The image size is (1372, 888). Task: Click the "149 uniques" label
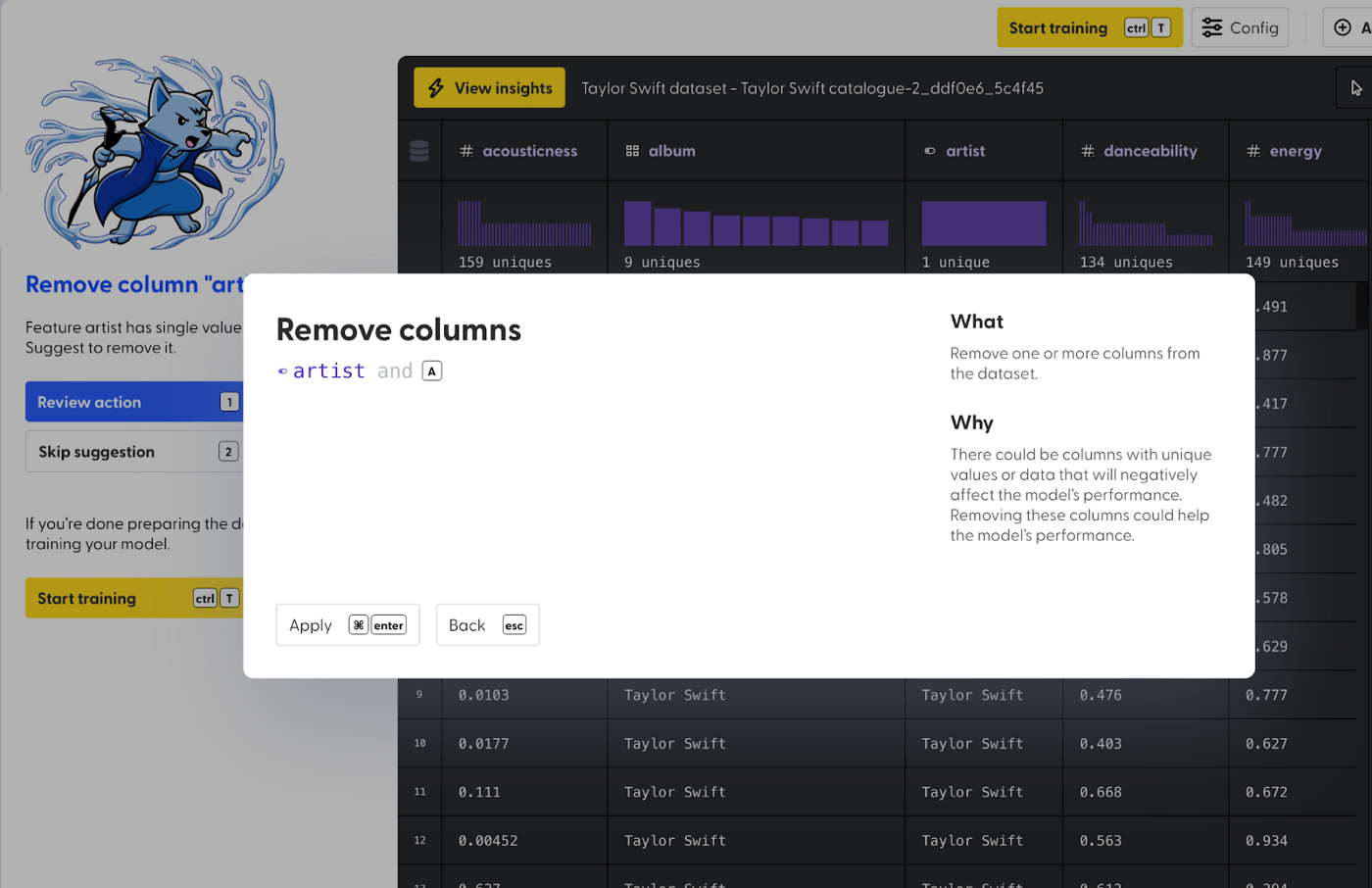1292,263
